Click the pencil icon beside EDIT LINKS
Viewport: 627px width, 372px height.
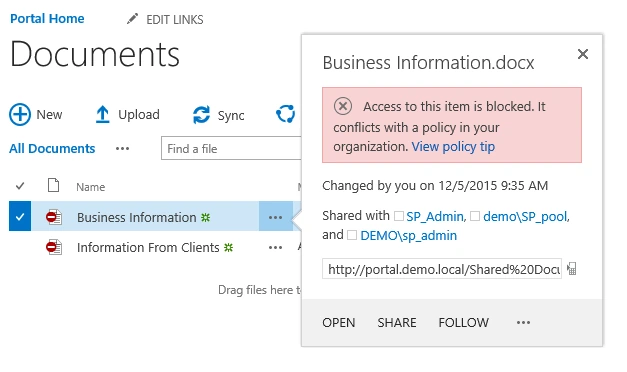pyautogui.click(x=132, y=19)
